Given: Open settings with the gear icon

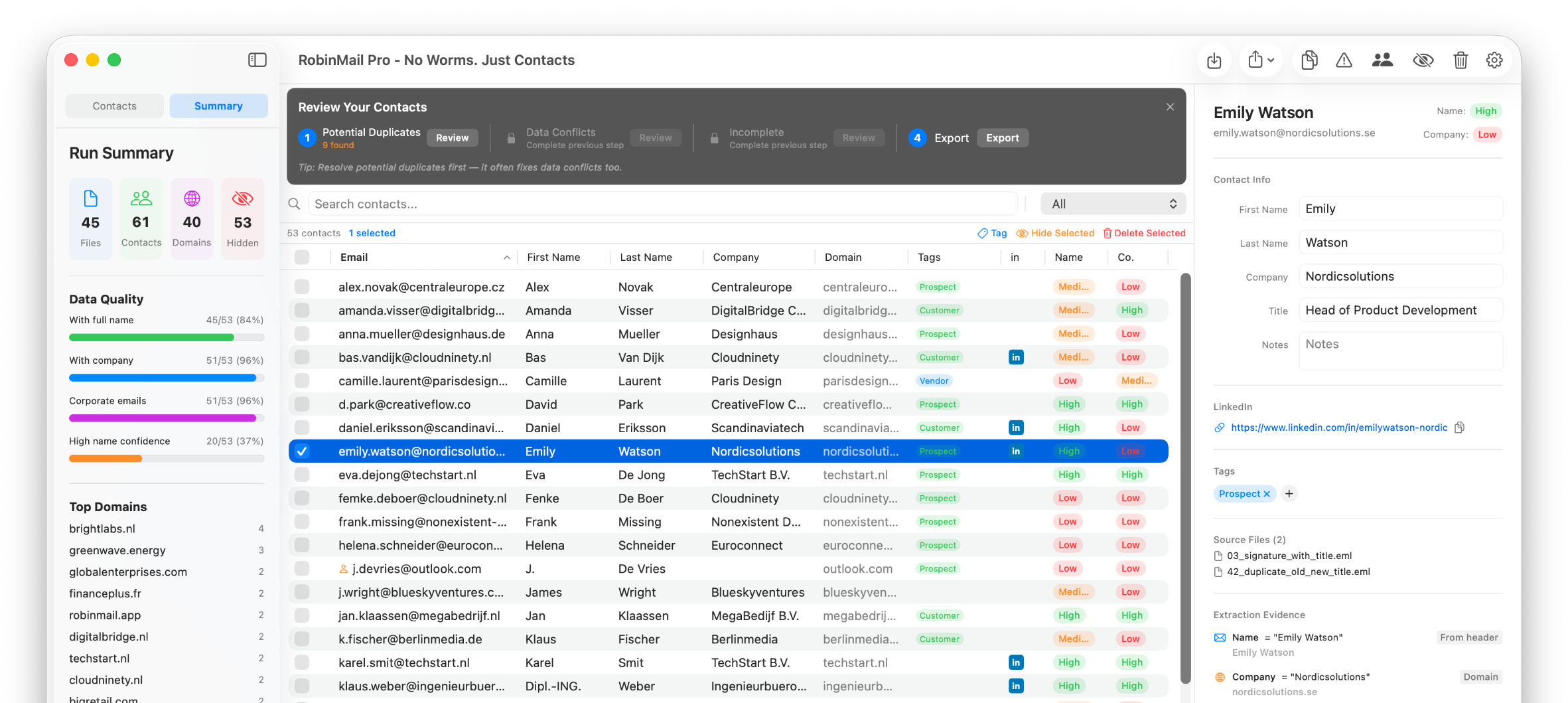Looking at the screenshot, I should [1494, 60].
